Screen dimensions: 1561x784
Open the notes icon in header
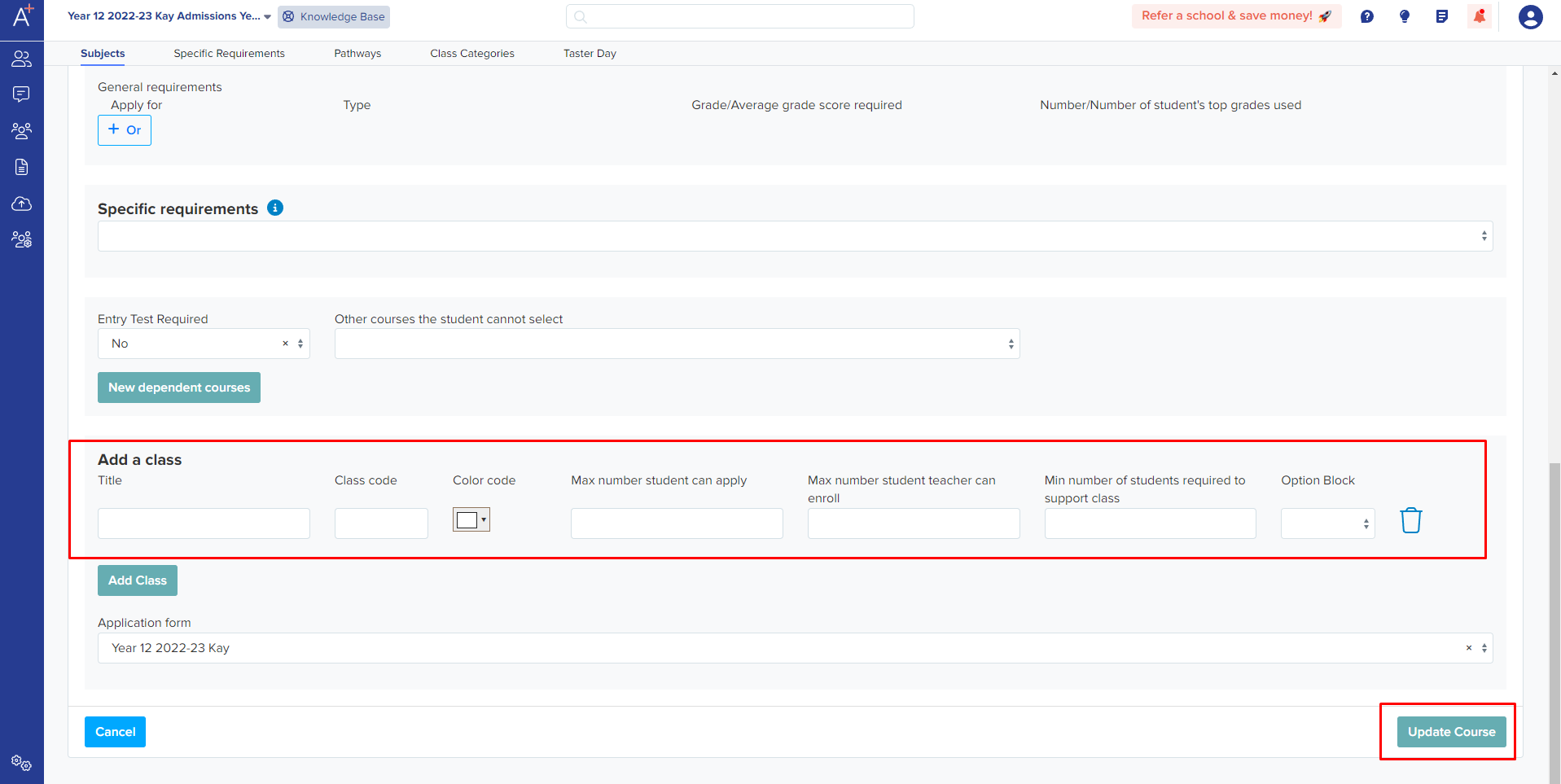click(x=1442, y=16)
